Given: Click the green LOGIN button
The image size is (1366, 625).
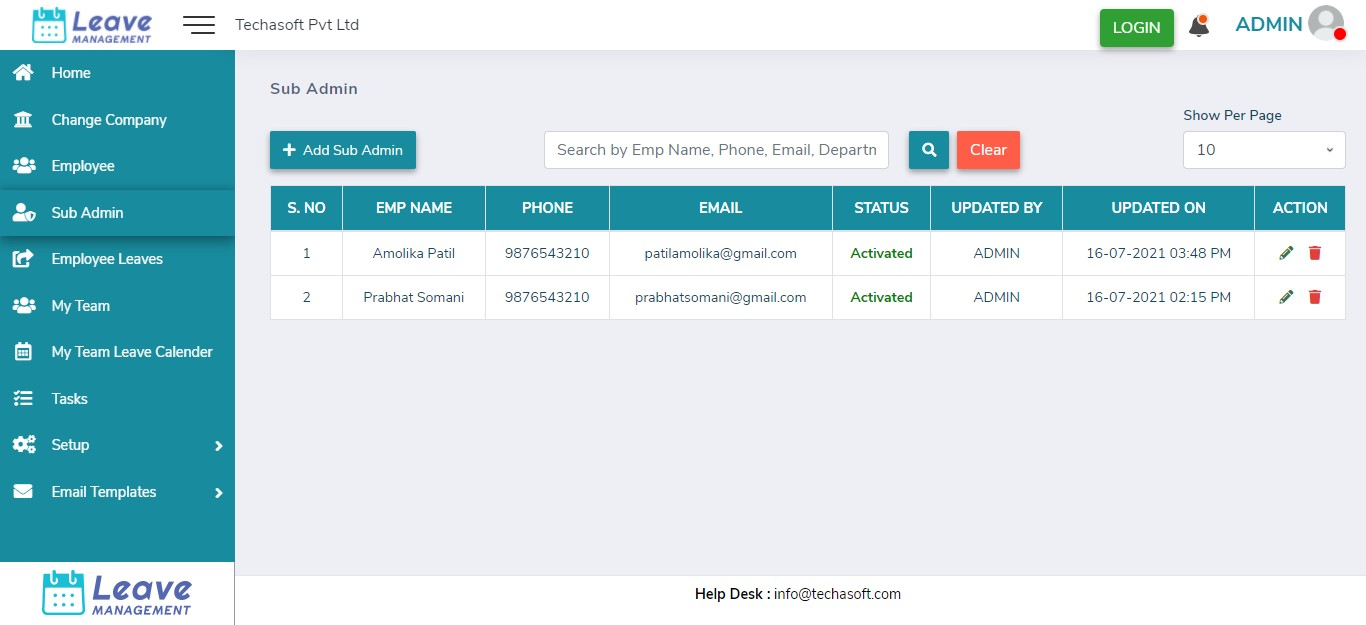Looking at the screenshot, I should point(1136,28).
